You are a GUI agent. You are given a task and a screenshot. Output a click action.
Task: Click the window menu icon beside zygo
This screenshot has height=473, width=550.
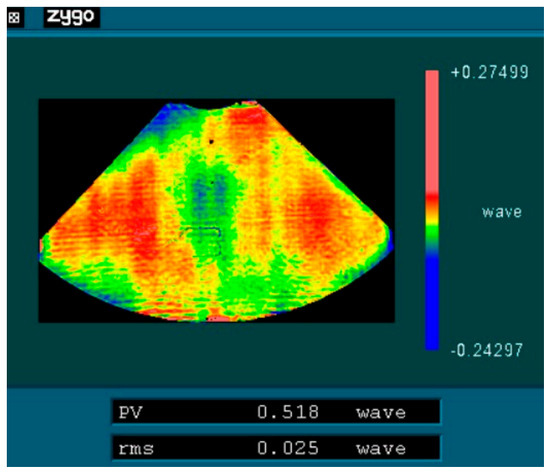14,18
